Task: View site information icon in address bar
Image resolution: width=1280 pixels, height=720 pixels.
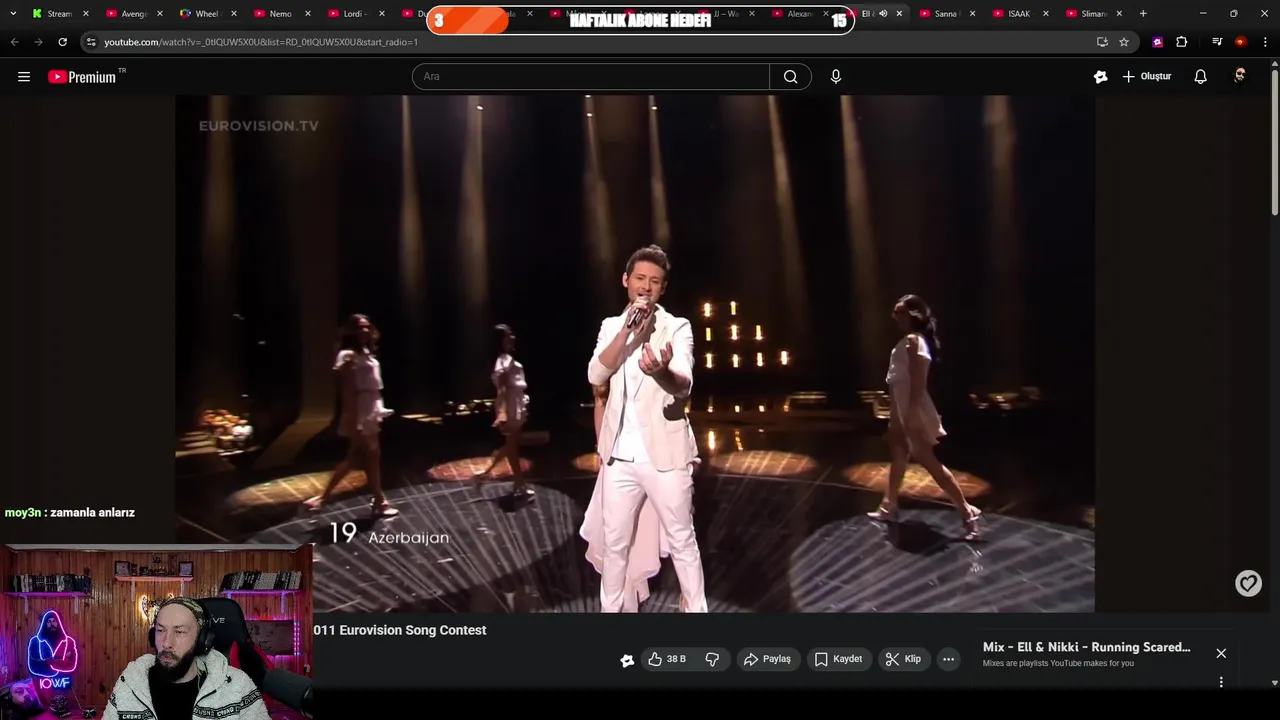Action: (91, 42)
